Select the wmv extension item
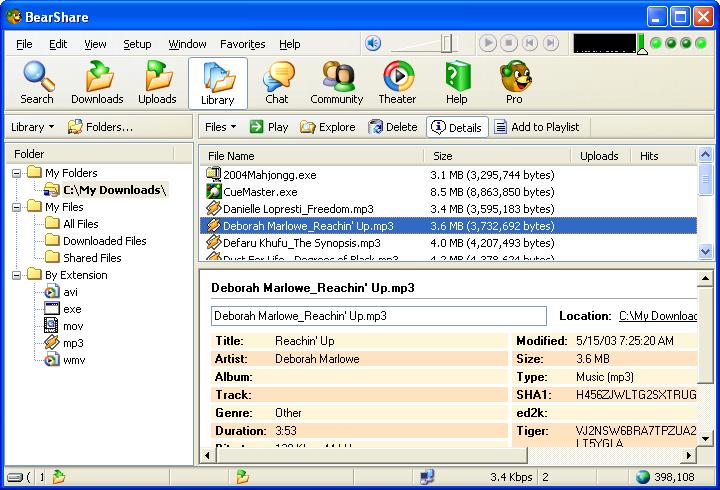 (x=74, y=360)
